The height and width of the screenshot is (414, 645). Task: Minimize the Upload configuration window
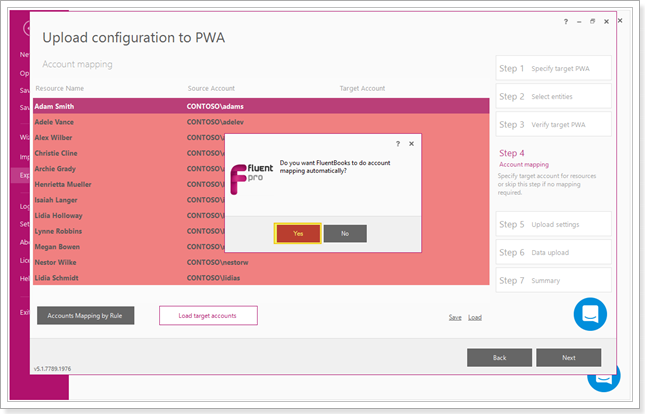coord(579,21)
